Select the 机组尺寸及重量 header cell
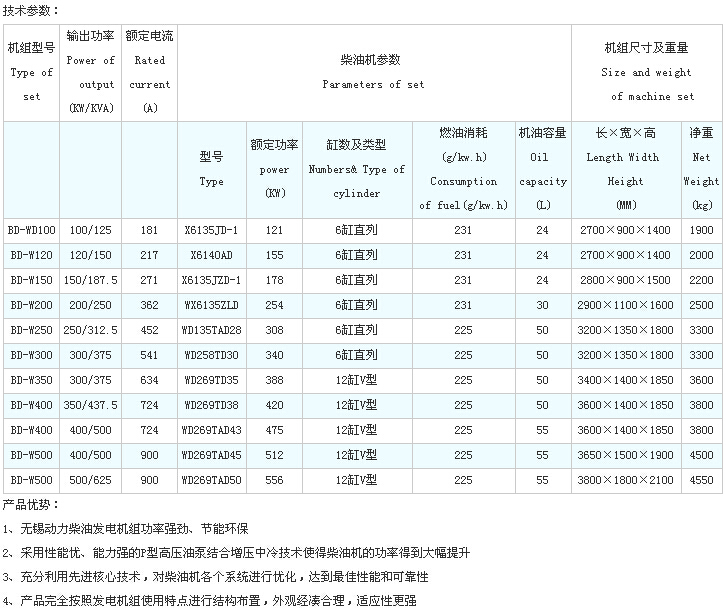This screenshot has width=726, height=611. pos(646,72)
